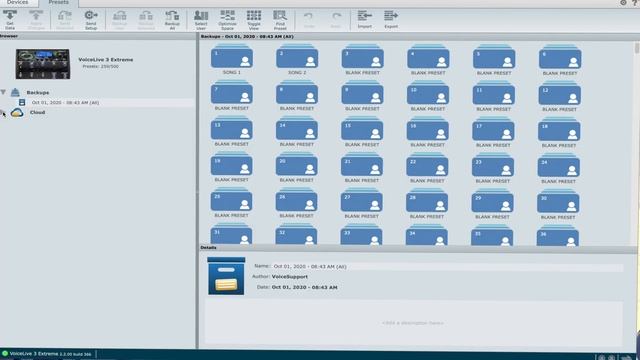Click the Apply Changes toolbar icon
This screenshot has width=640, height=360.
[x=36, y=20]
